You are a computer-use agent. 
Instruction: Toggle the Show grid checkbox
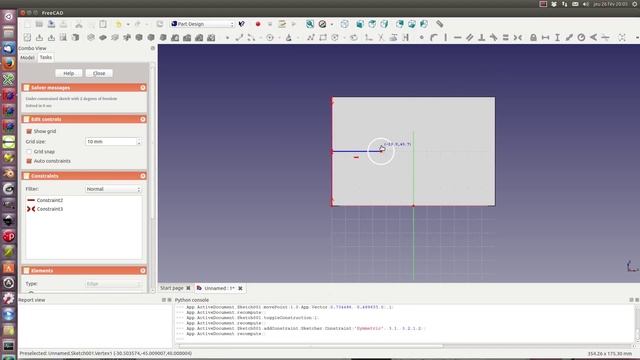point(29,131)
